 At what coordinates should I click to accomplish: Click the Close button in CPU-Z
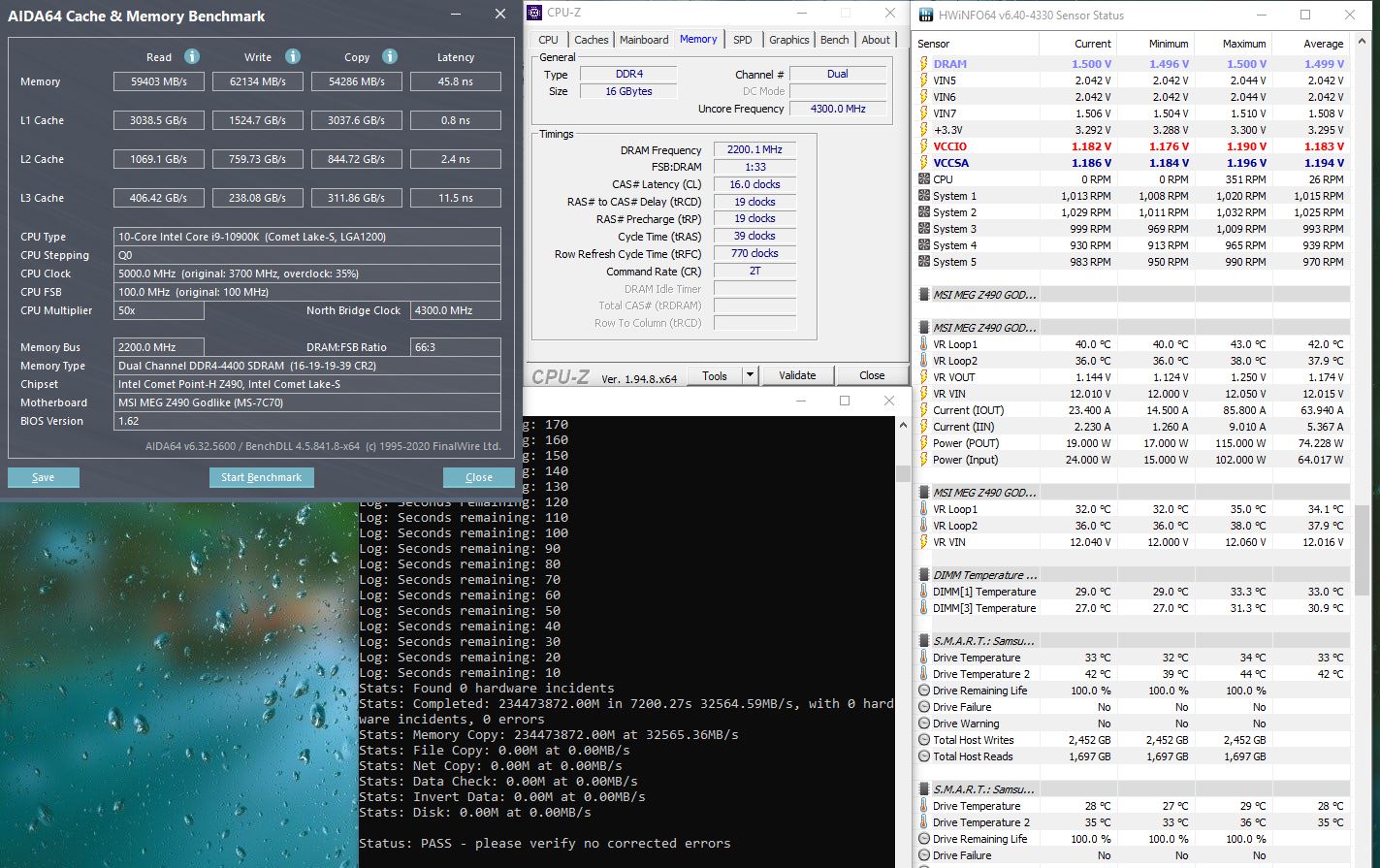coord(872,375)
